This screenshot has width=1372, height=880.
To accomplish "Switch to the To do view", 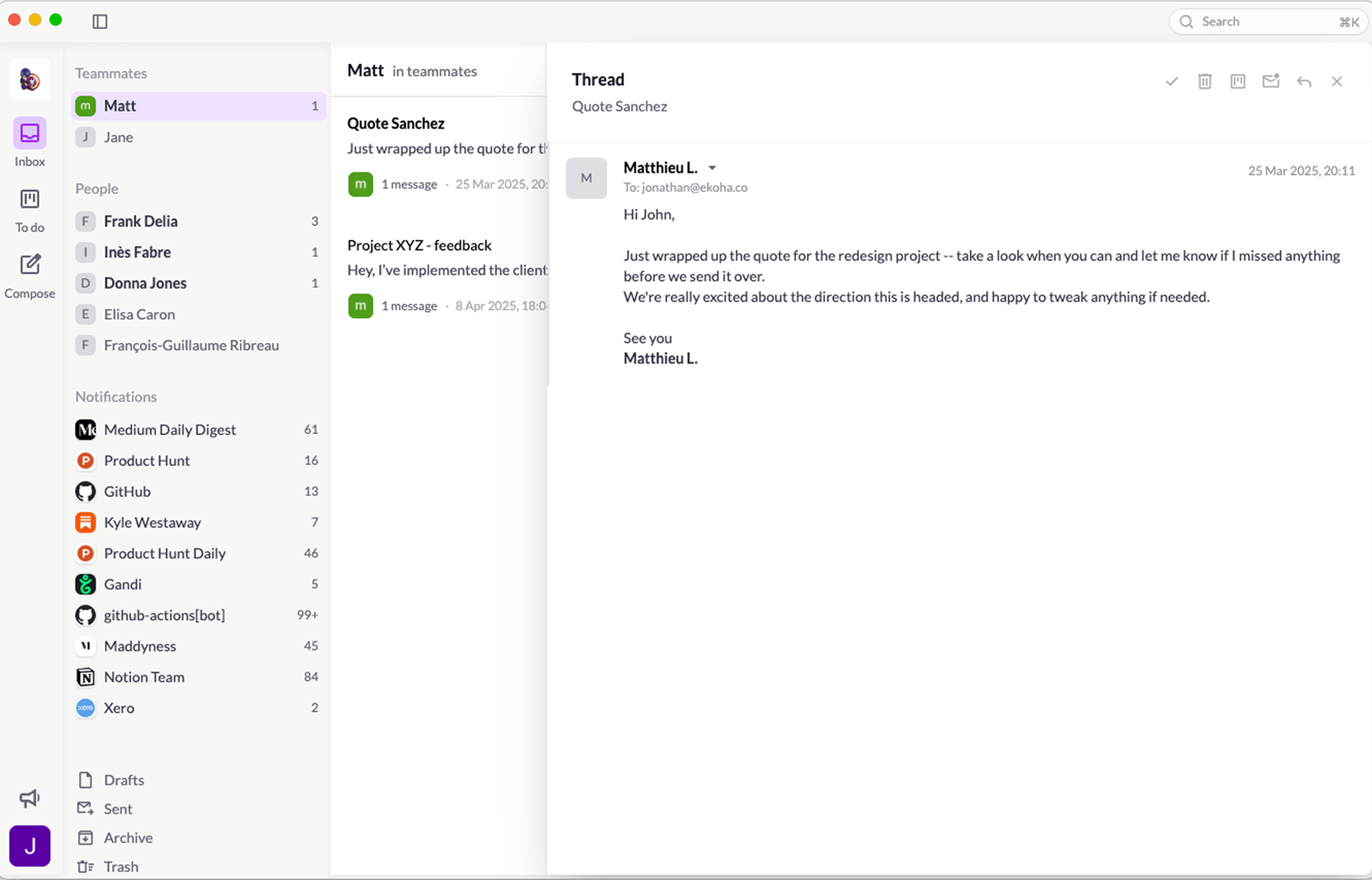I will pos(30,210).
